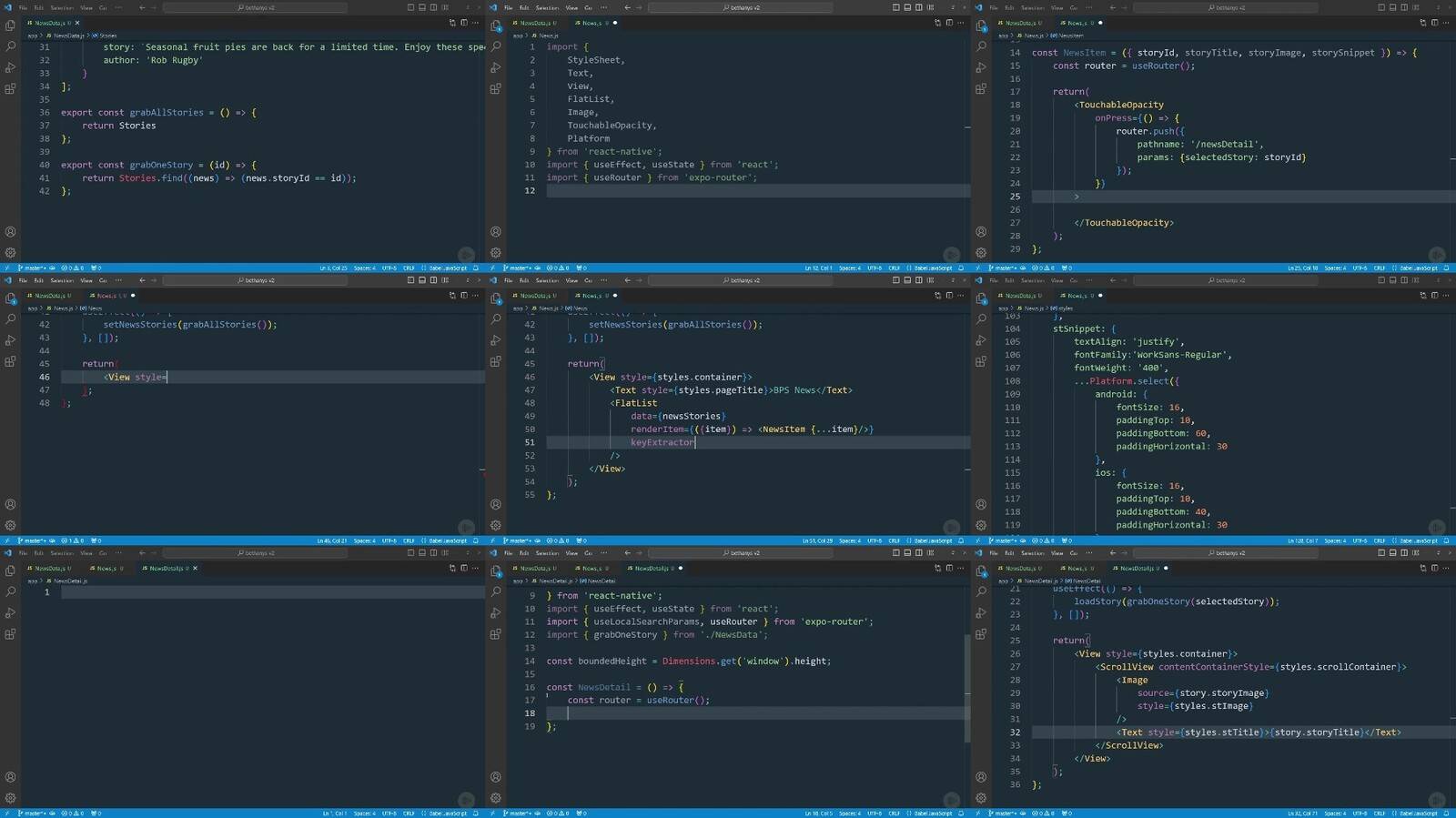Open Run and Debug in the TouchableOpacity NewsItem window

click(981, 68)
